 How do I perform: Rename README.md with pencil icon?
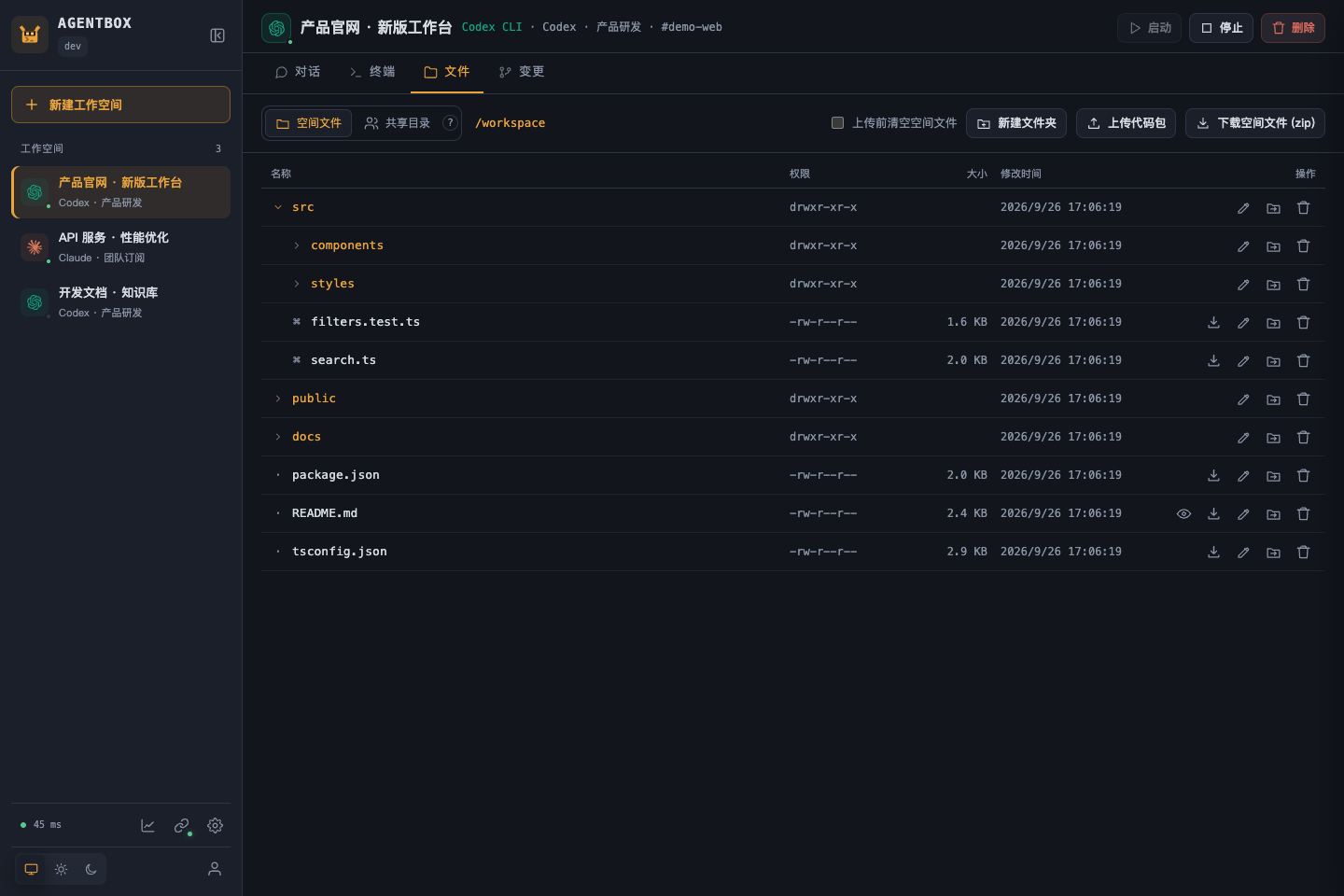click(1243, 513)
